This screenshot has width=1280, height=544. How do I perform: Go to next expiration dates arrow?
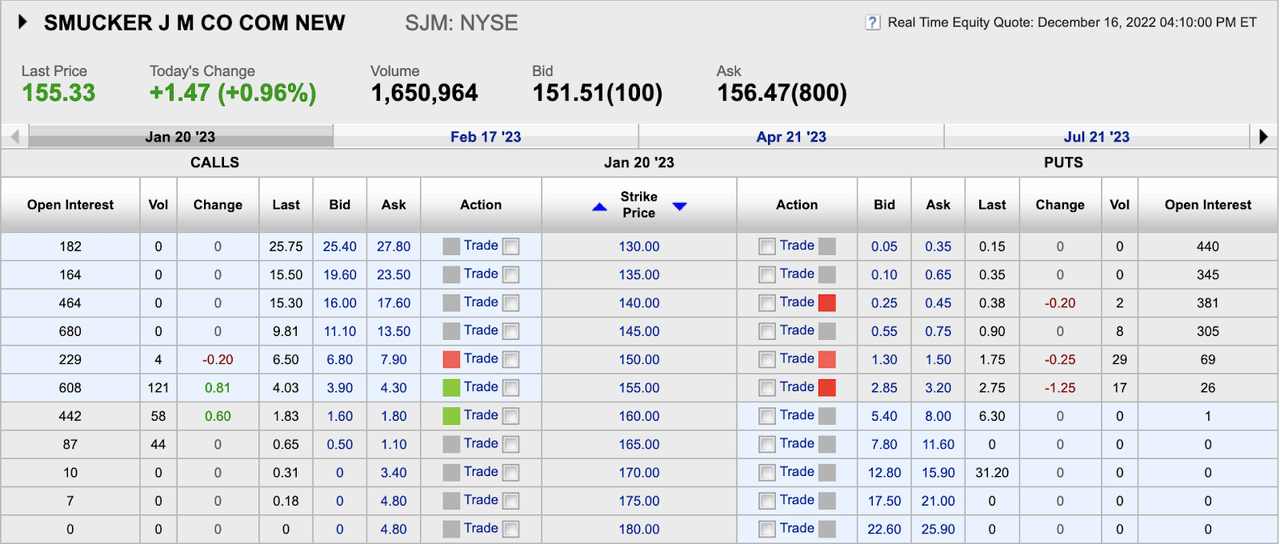(1263, 137)
